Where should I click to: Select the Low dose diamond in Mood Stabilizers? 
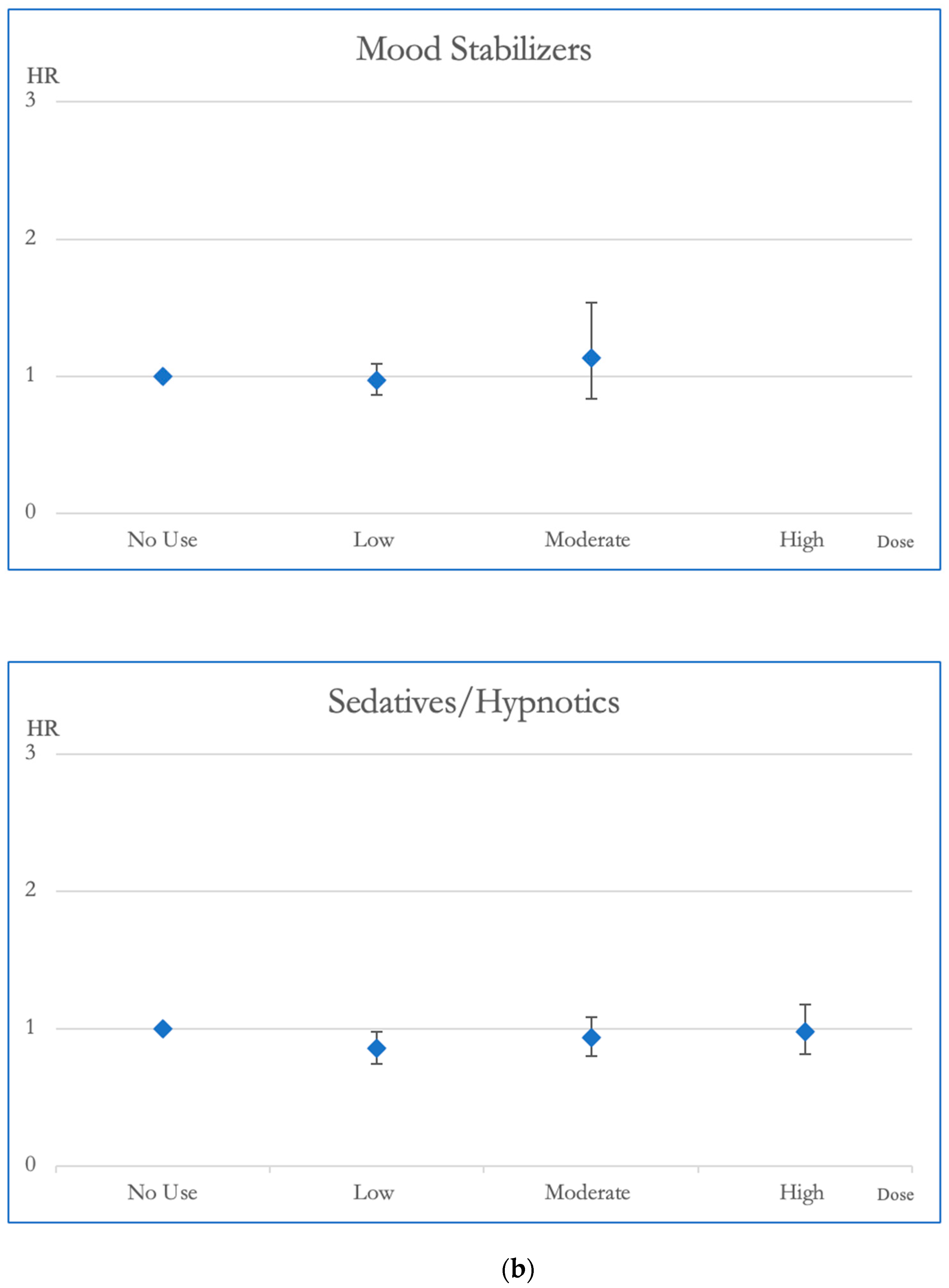[377, 380]
